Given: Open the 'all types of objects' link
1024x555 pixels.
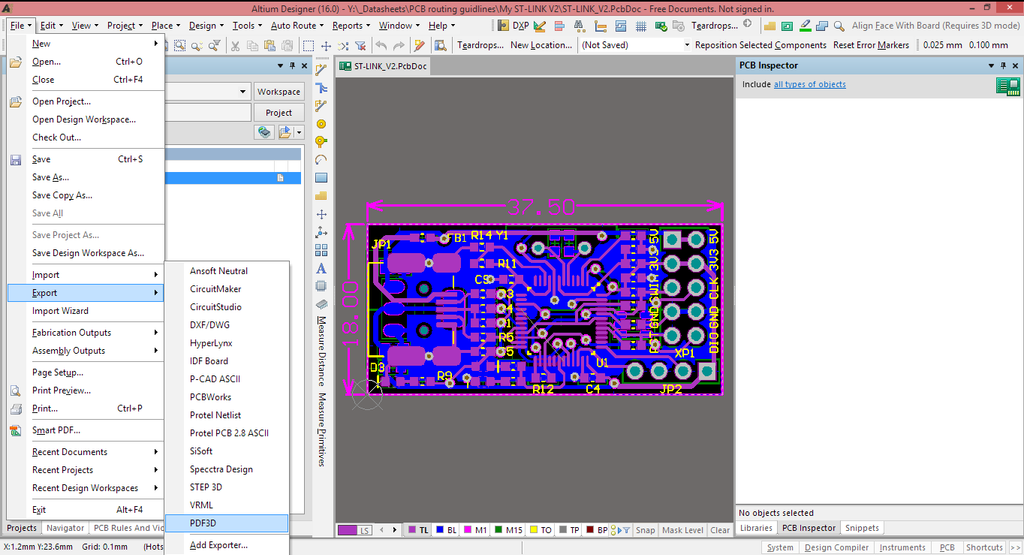Looking at the screenshot, I should [810, 84].
